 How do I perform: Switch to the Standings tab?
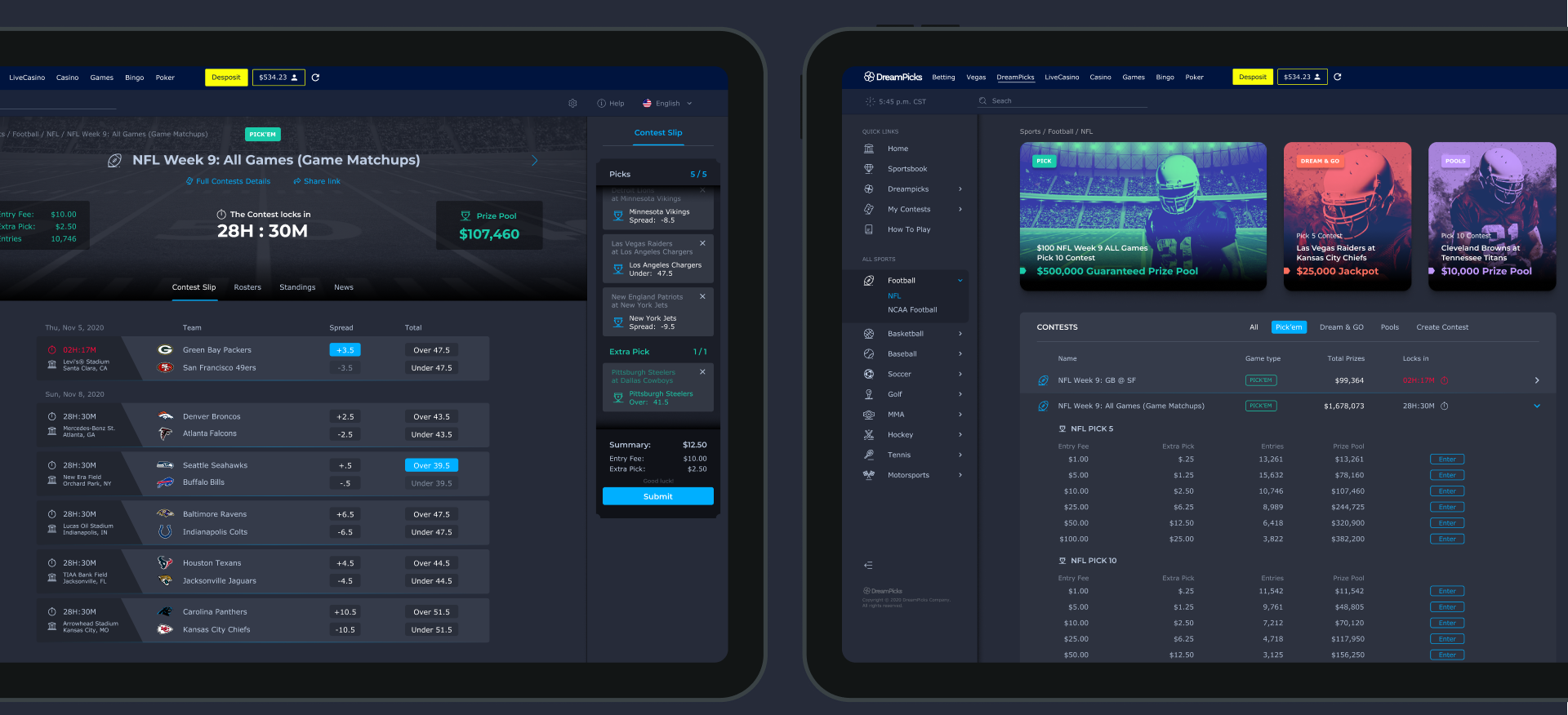click(297, 287)
